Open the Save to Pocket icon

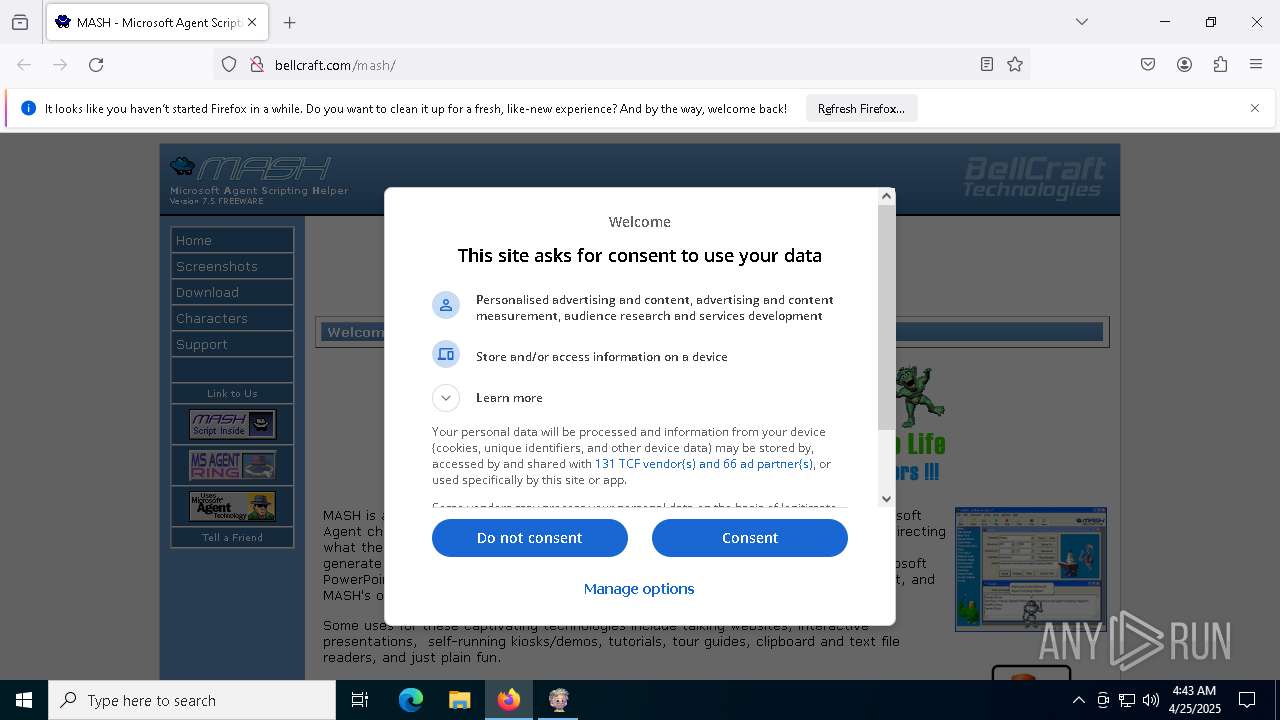click(1148, 65)
